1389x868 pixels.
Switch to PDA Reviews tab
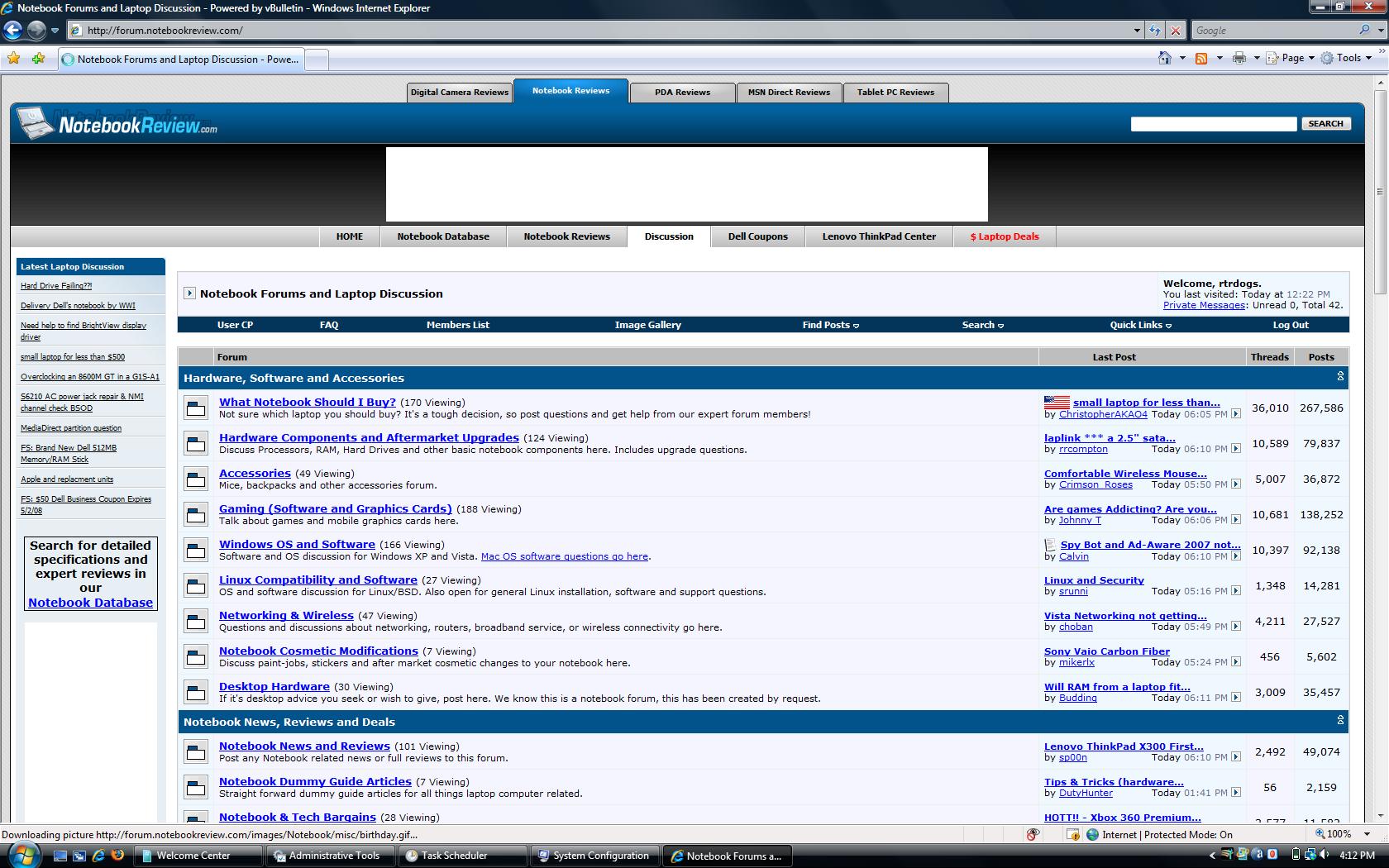tap(682, 93)
